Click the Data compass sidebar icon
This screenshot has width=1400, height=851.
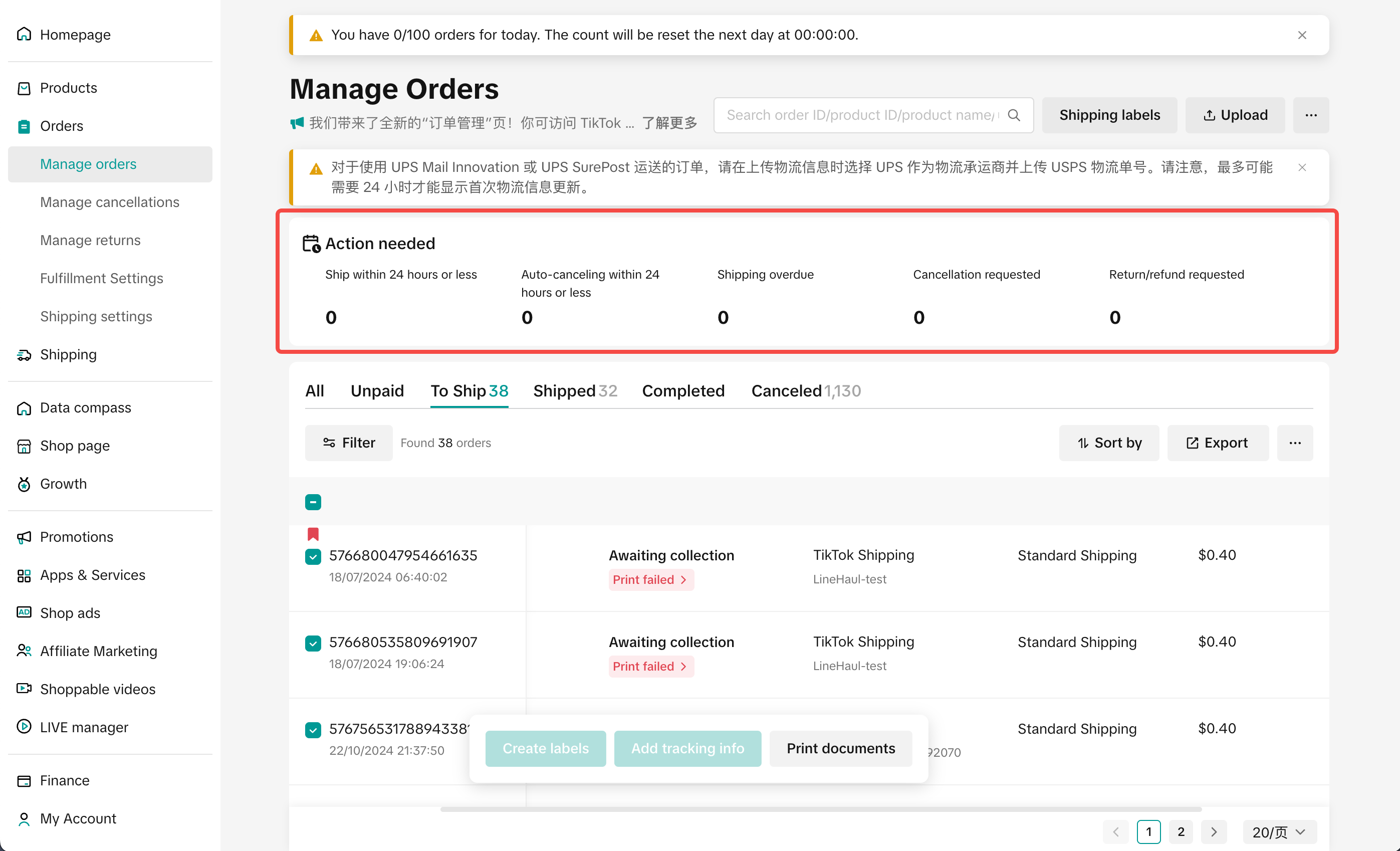point(24,408)
